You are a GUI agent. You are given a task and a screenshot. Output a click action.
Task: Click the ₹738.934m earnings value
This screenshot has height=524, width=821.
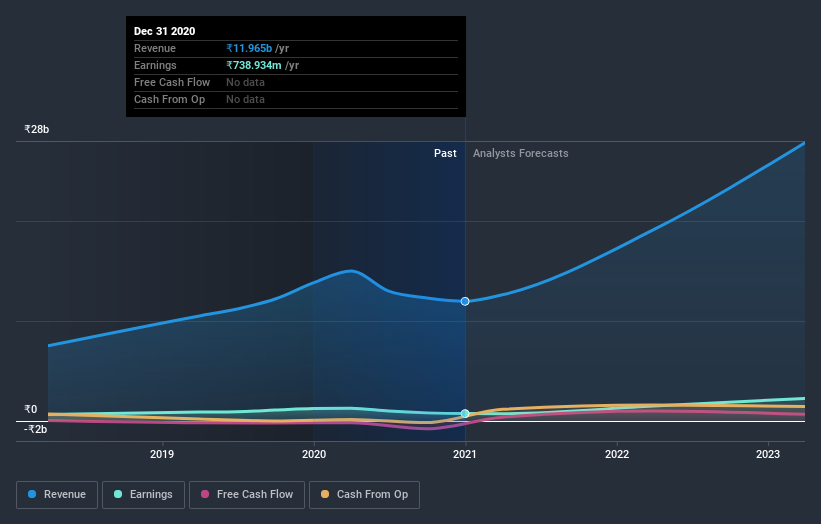coord(254,65)
